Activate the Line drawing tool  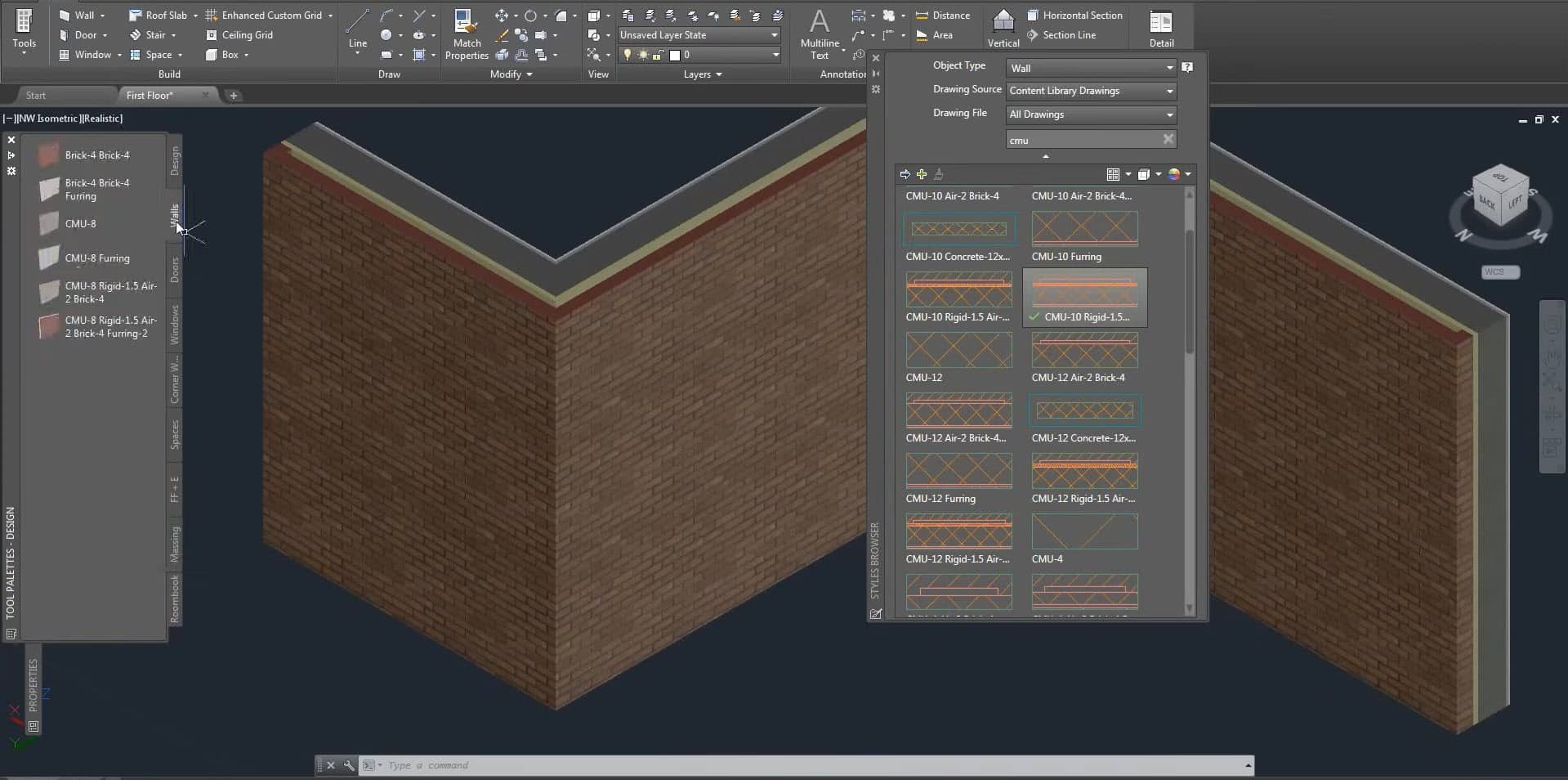(357, 29)
